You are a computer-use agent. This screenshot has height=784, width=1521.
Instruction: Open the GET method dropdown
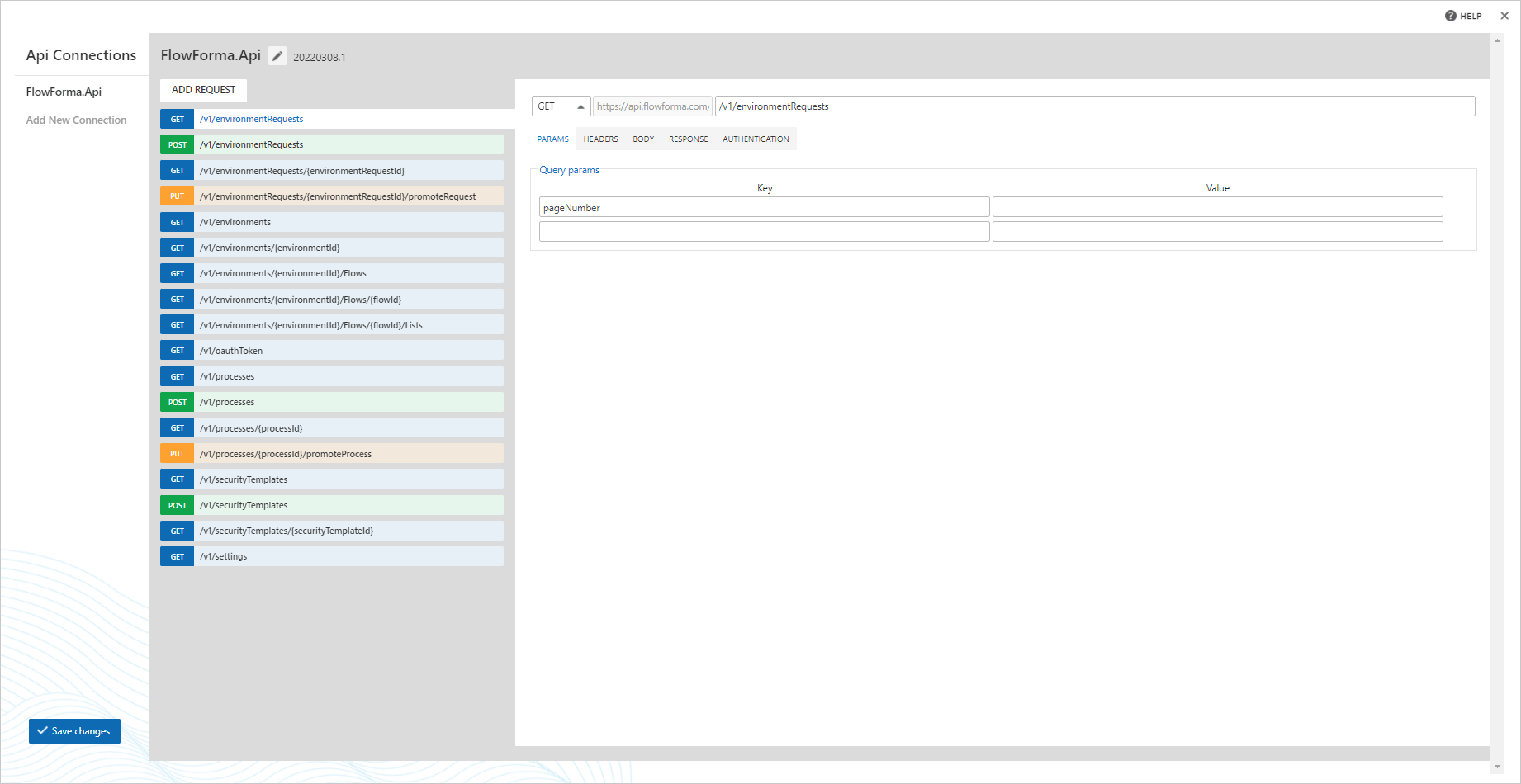561,106
